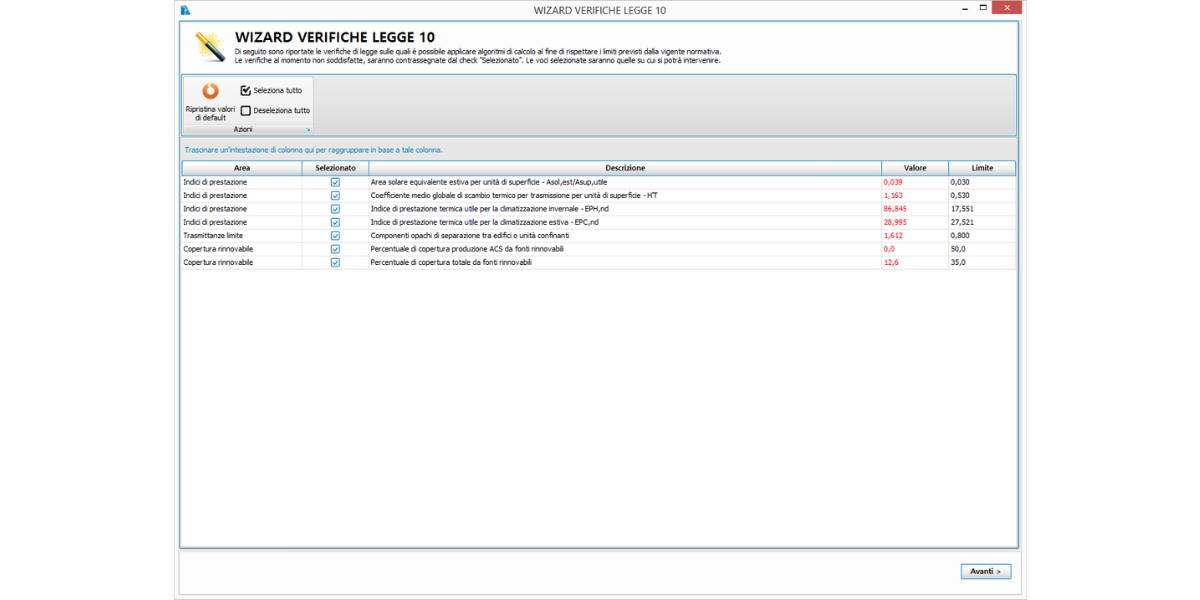Click the Azioni group label
This screenshot has width=1200, height=600.
click(243, 130)
